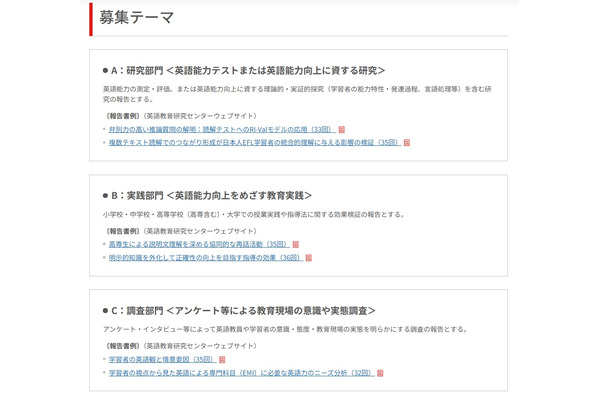The width and height of the screenshot is (600, 400).
Task: Open 明示的知識を外化して正確性の向上 (36回) link
Action: [206, 258]
